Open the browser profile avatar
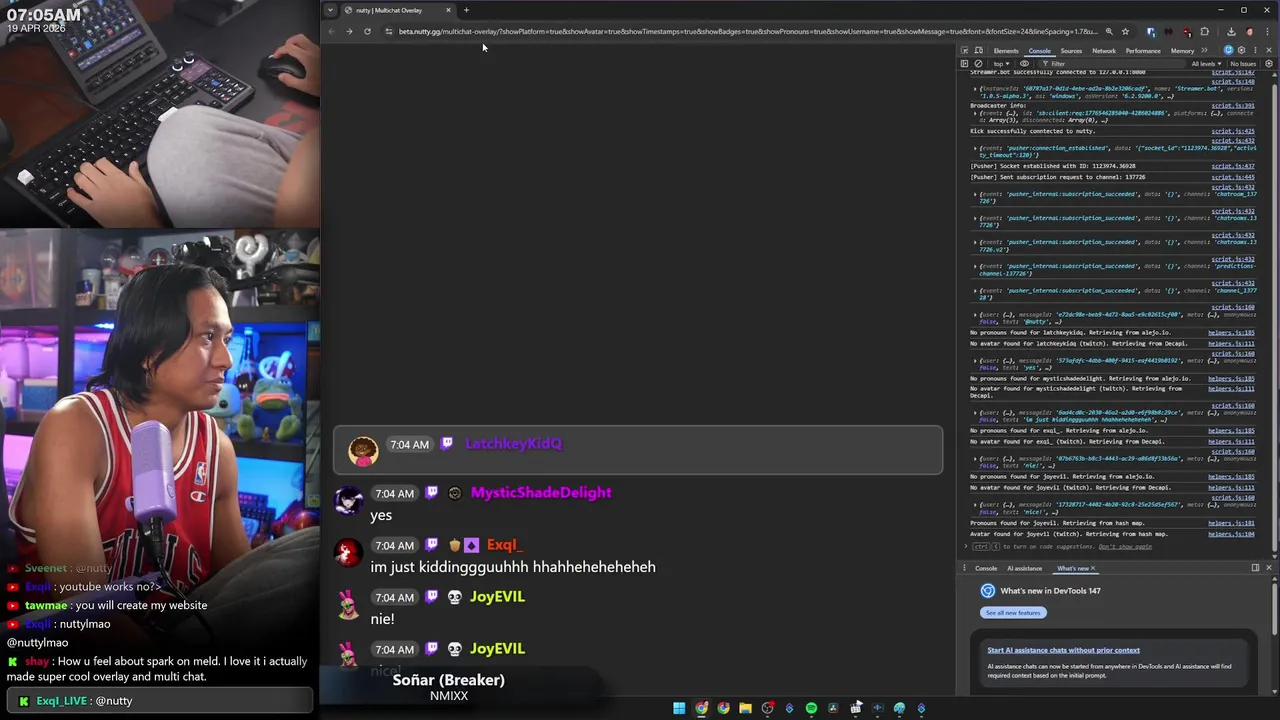 coord(1250,31)
